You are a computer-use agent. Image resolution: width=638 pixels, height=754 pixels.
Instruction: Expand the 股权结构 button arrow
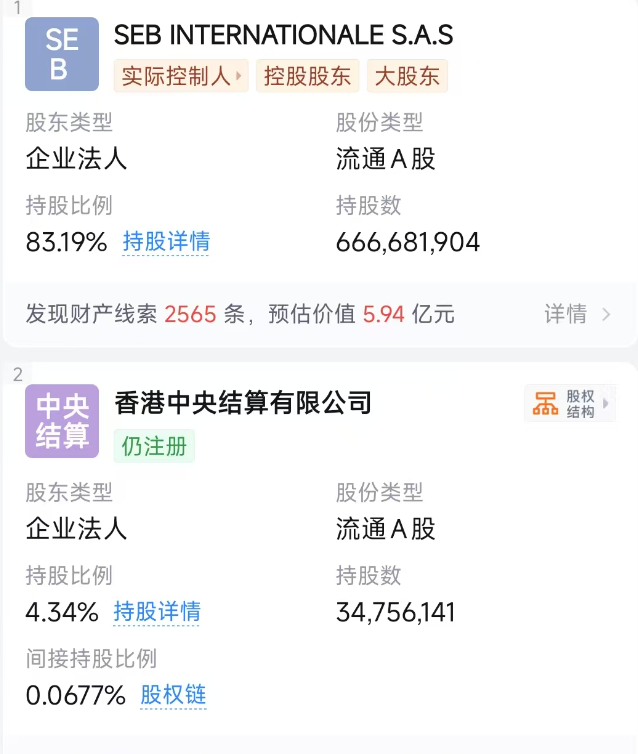[x=605, y=403]
